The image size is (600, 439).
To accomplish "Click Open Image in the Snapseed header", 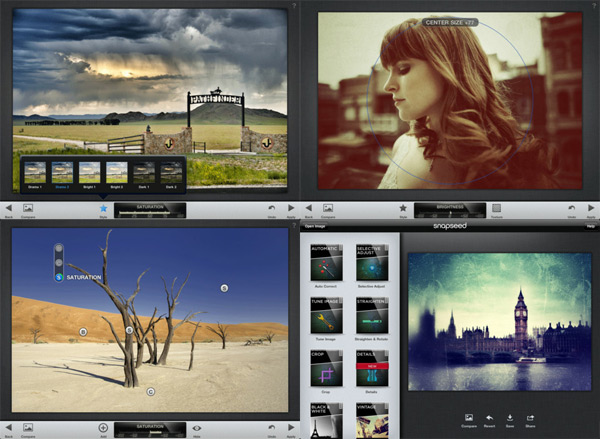I will point(315,226).
